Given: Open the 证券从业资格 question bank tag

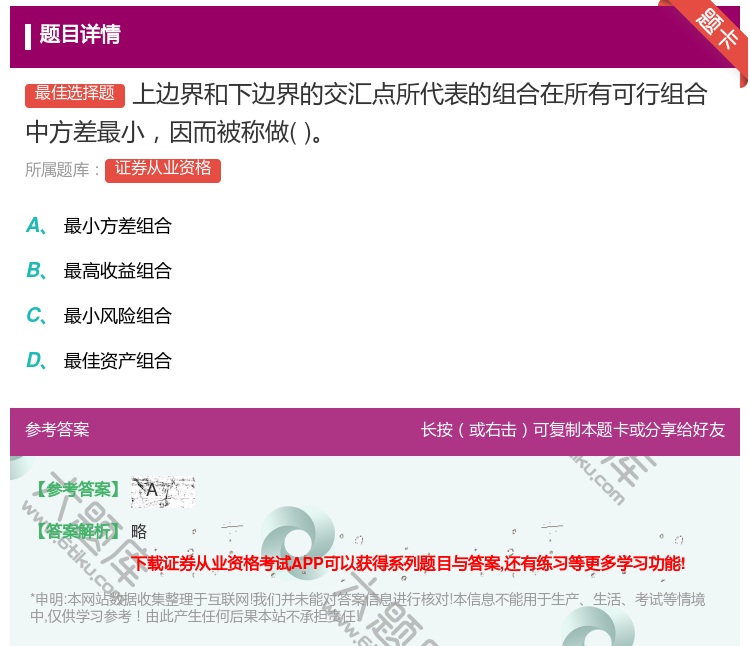Looking at the screenshot, I should [x=163, y=170].
